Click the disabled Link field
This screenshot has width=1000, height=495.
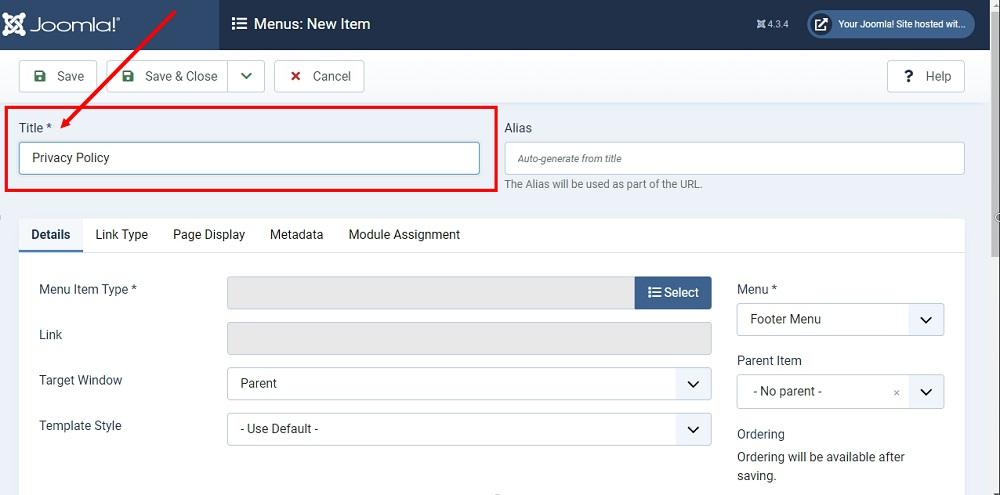pos(469,338)
